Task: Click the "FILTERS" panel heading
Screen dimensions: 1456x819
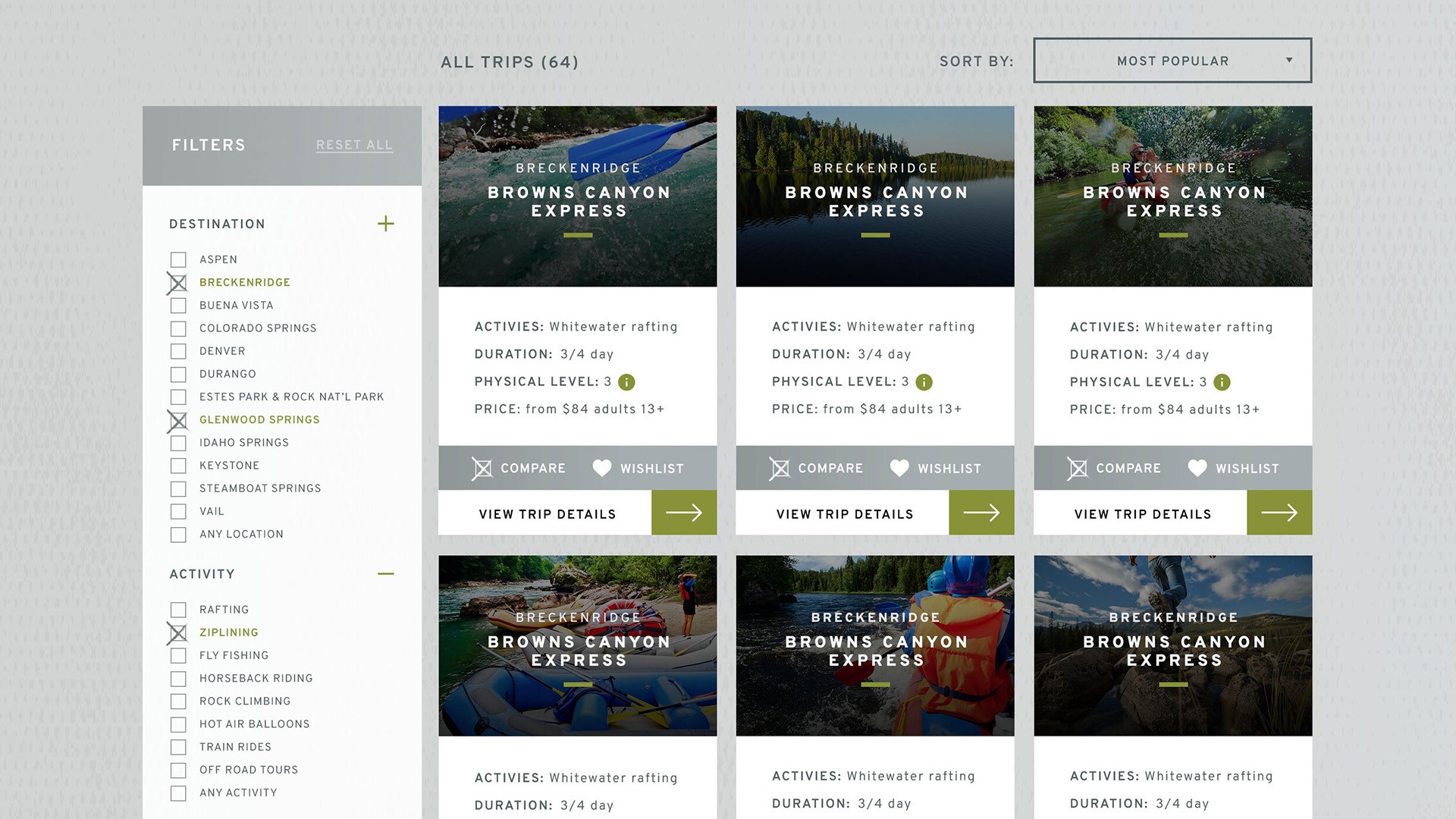Action: 209,145
